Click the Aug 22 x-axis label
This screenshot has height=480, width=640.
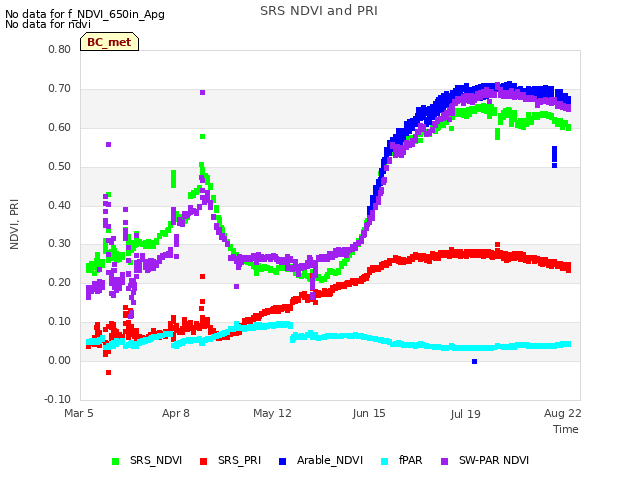[x=562, y=413]
